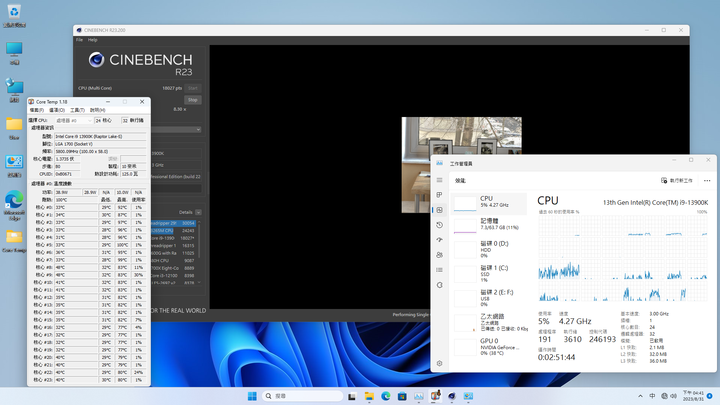Select Disk 2 (E: F:) USB entry

[489, 298]
